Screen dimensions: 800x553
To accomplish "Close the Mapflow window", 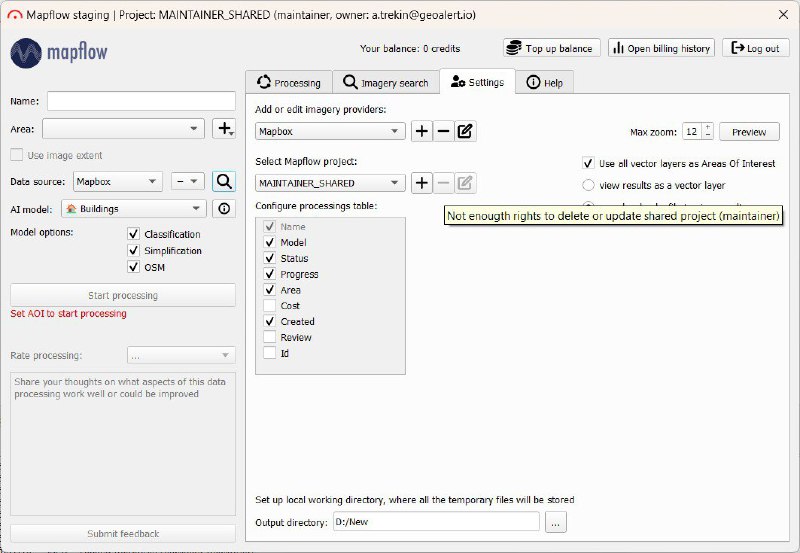I will (783, 14).
